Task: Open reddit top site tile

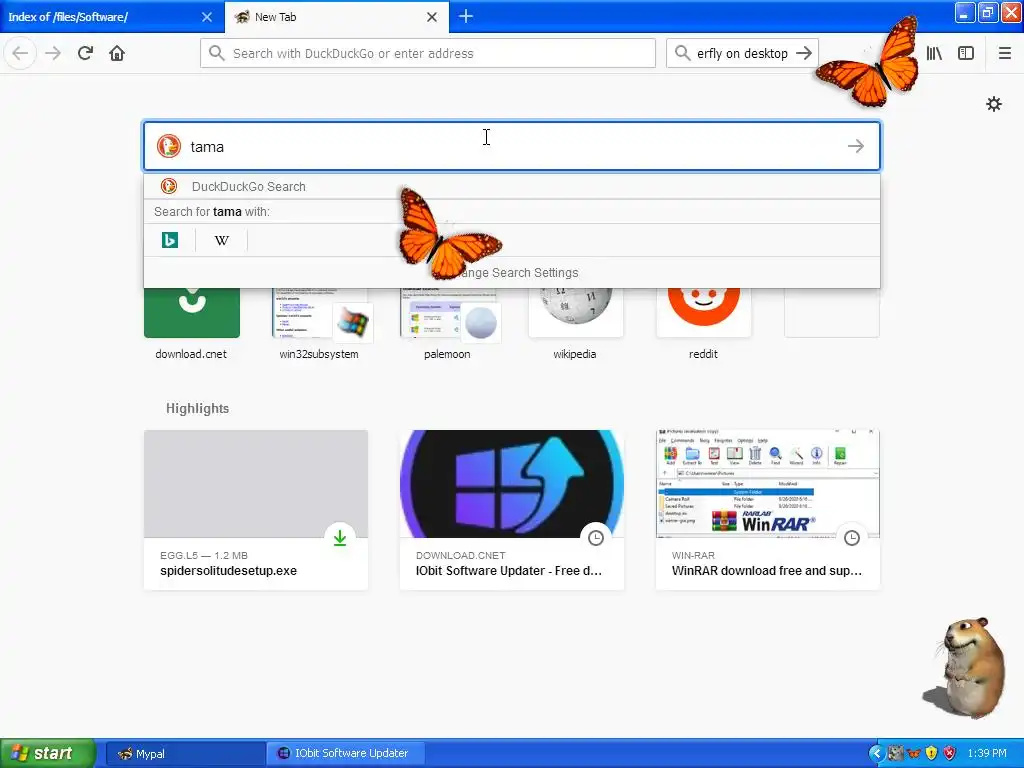Action: coord(703,323)
